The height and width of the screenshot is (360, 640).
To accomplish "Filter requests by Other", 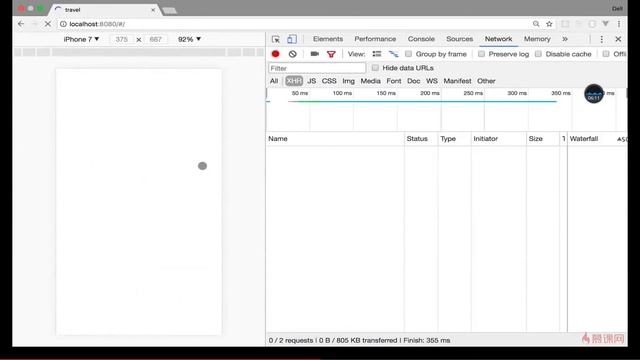I will coord(486,81).
